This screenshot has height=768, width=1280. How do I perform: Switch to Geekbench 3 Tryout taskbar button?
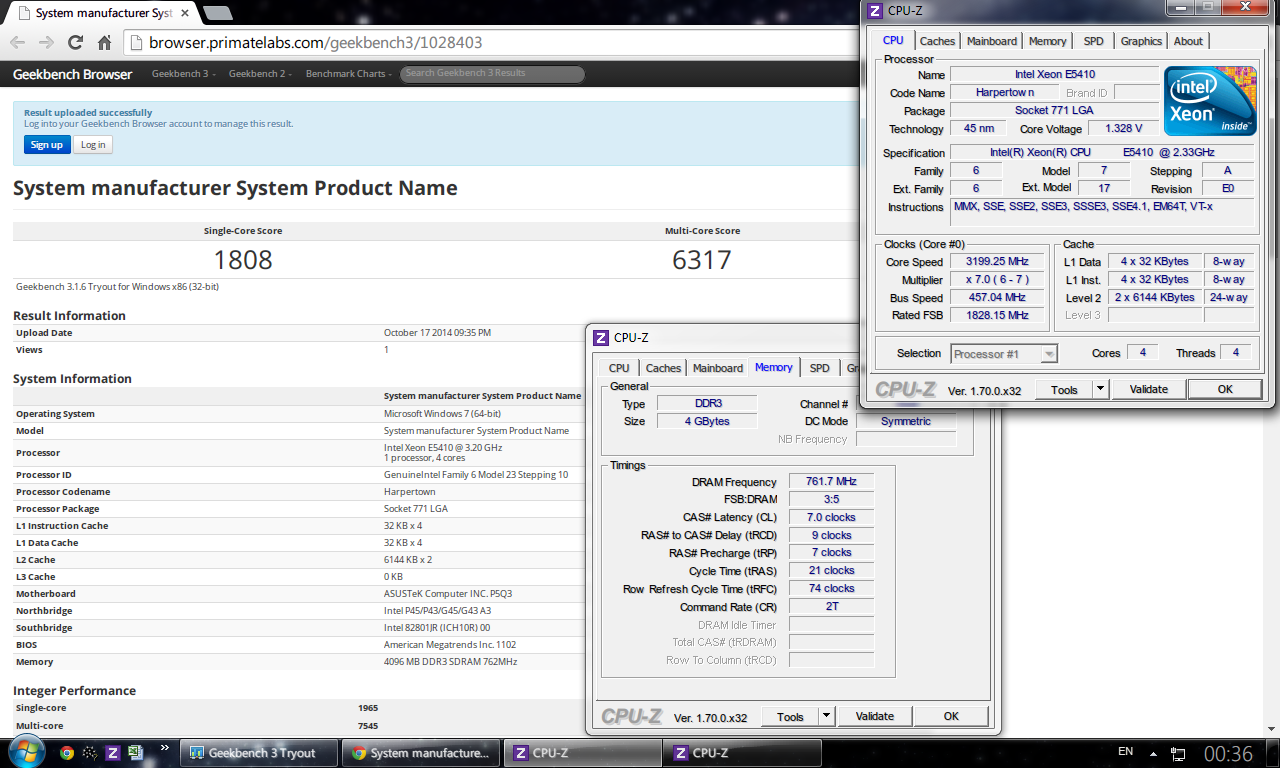(x=260, y=753)
